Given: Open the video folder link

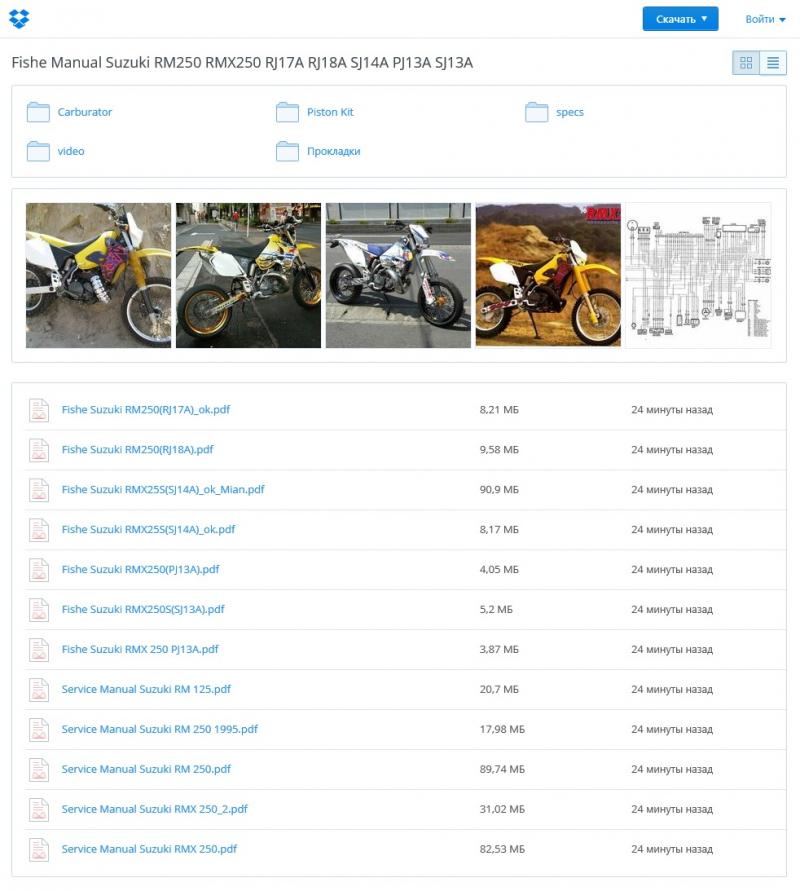Looking at the screenshot, I should tap(71, 151).
